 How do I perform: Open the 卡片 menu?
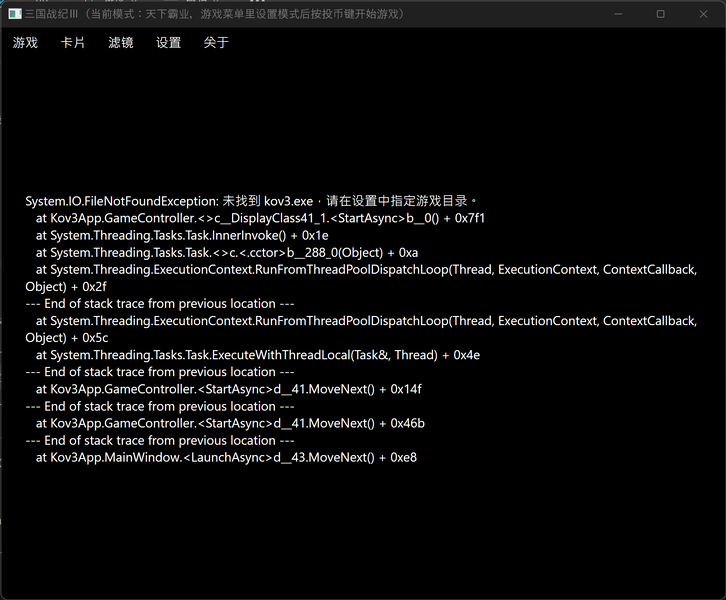click(73, 43)
